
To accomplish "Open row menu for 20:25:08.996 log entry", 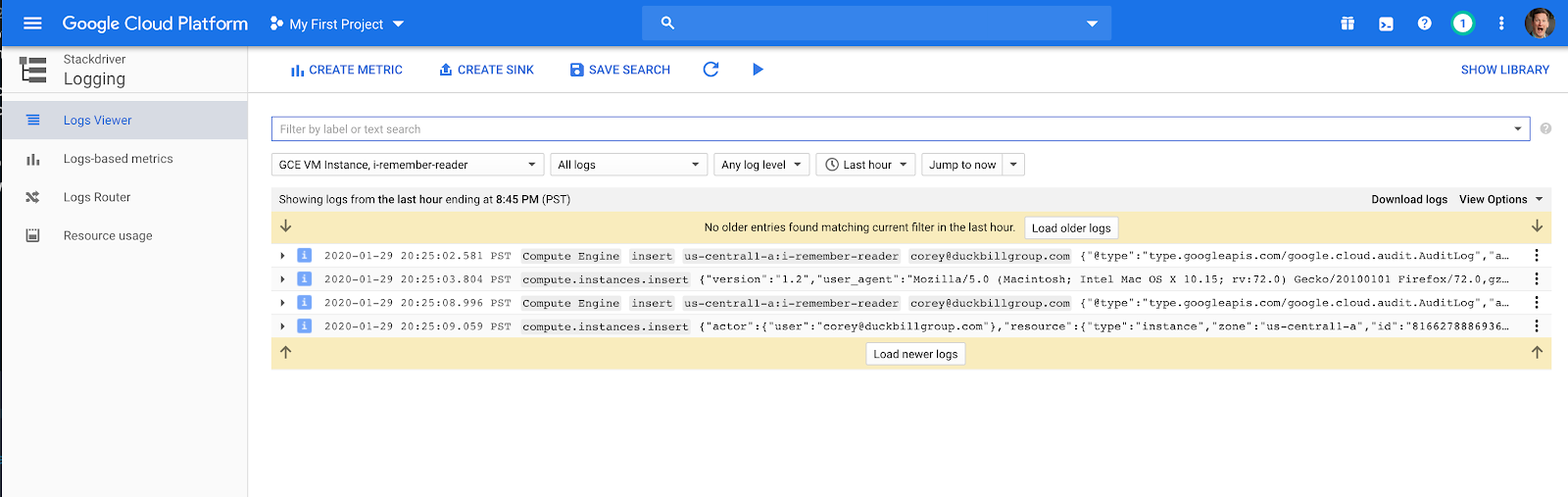I will click(1536, 303).
